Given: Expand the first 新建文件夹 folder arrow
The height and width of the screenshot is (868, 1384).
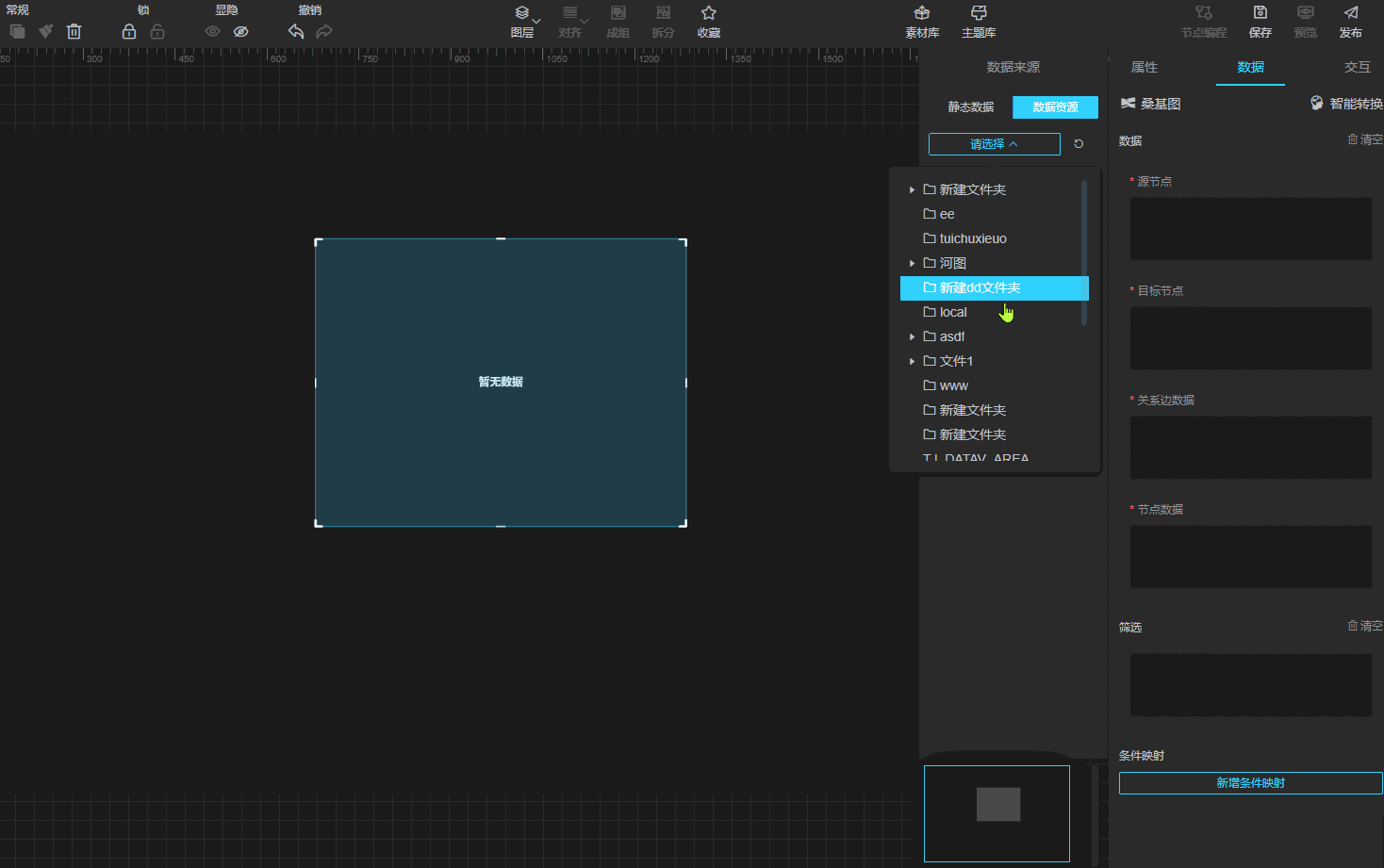Looking at the screenshot, I should tap(912, 190).
